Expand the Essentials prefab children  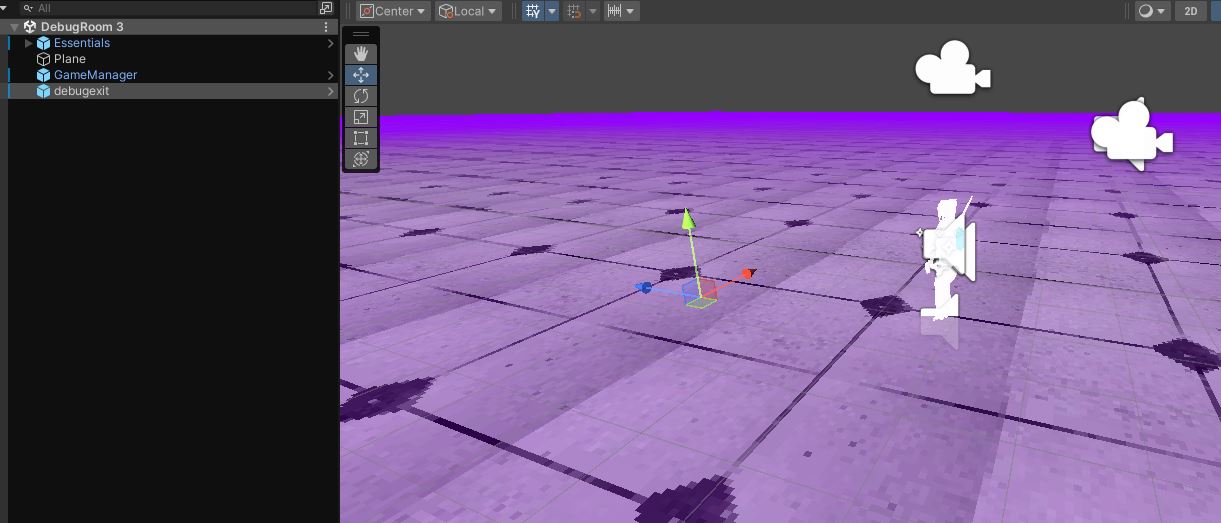tap(29, 43)
